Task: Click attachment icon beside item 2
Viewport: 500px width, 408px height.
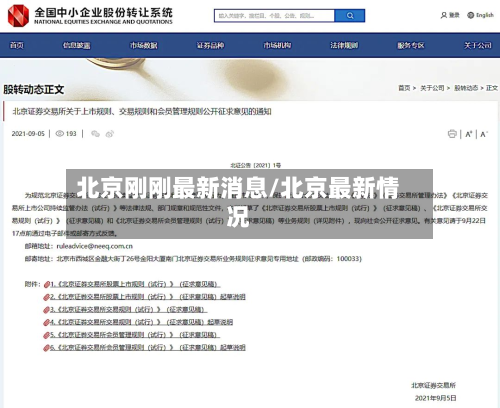Action: point(47,297)
